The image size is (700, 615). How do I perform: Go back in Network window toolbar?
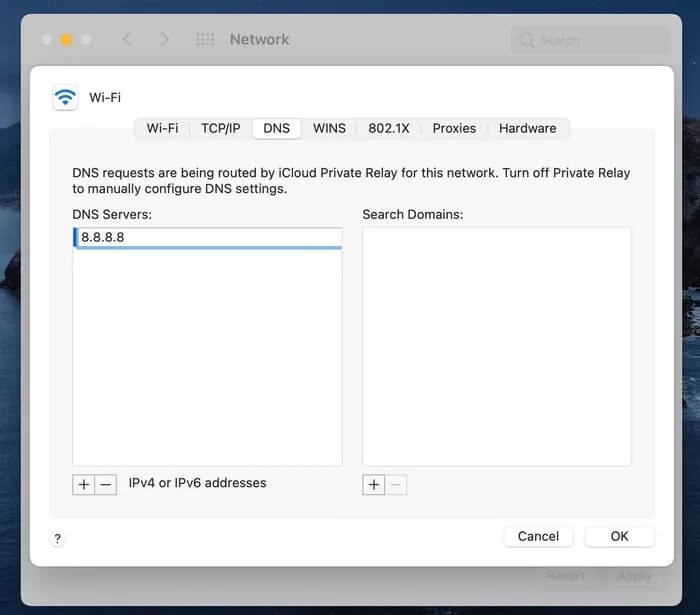[127, 39]
